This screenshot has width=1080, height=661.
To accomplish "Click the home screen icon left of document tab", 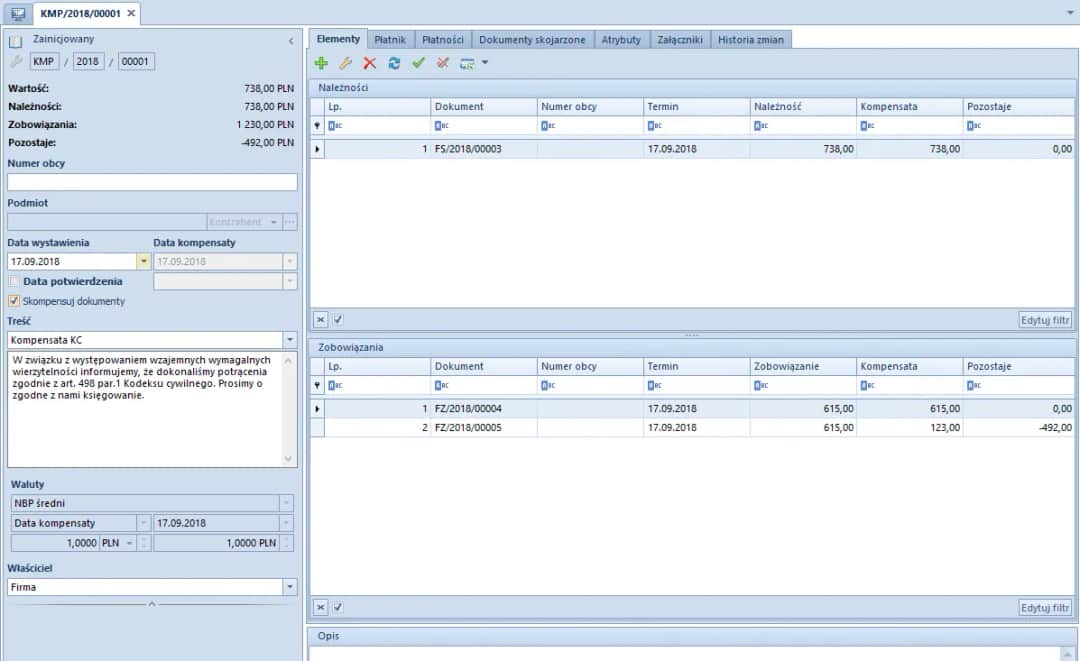I will 18,13.
